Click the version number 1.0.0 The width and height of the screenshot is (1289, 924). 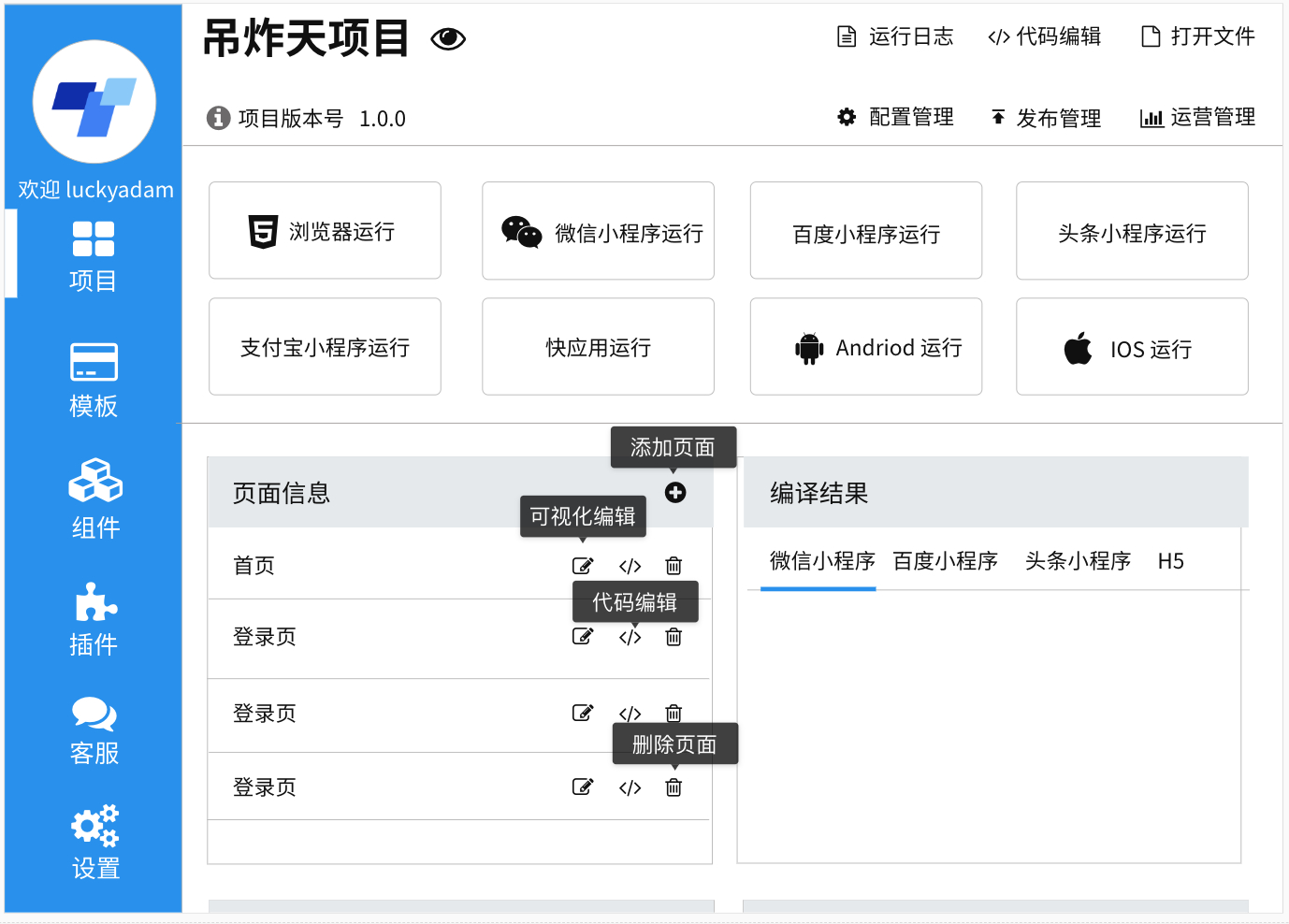click(383, 119)
